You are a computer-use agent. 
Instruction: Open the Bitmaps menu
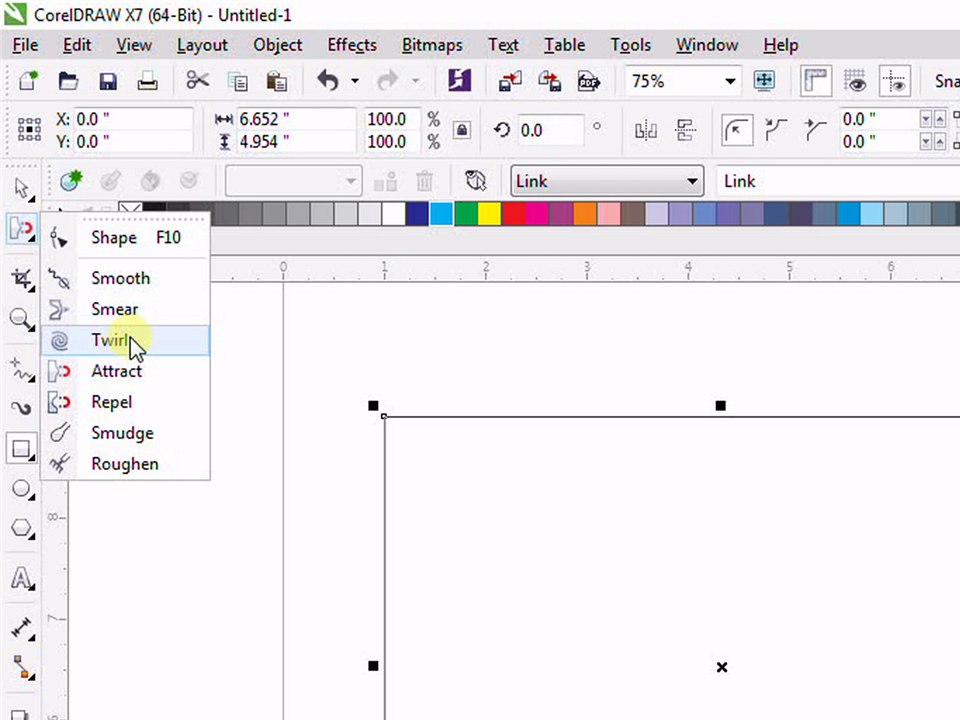[432, 45]
